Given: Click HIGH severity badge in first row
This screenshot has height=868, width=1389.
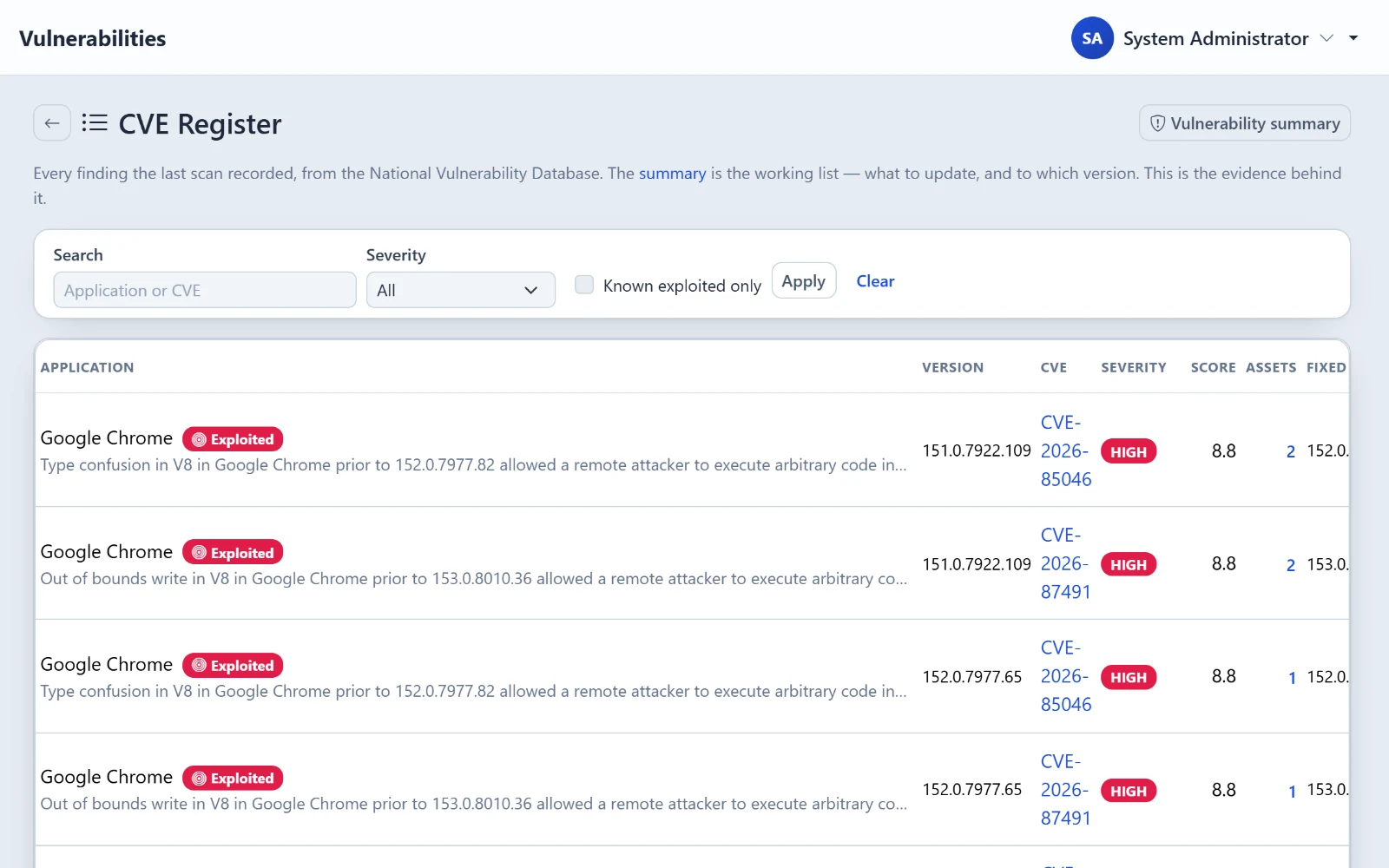Looking at the screenshot, I should (x=1129, y=451).
